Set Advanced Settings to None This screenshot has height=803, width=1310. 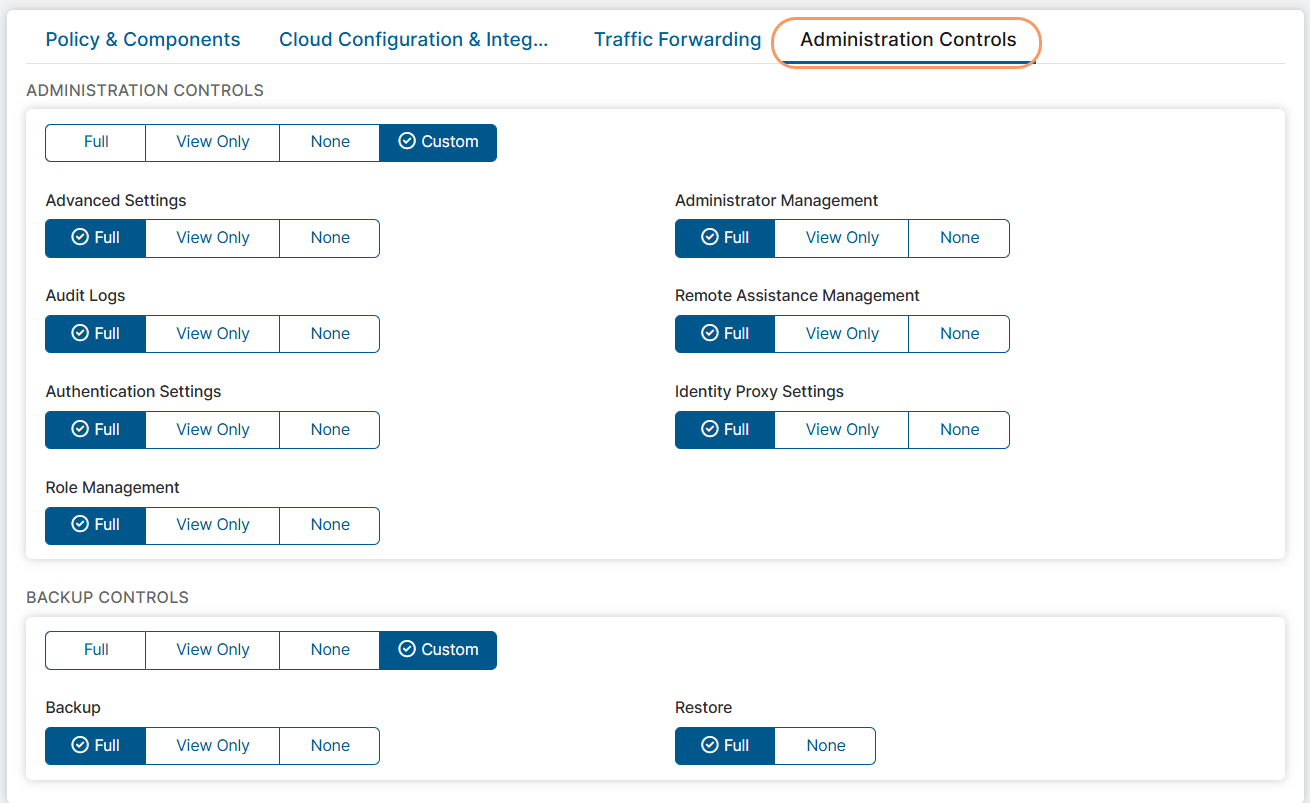pyautogui.click(x=329, y=238)
